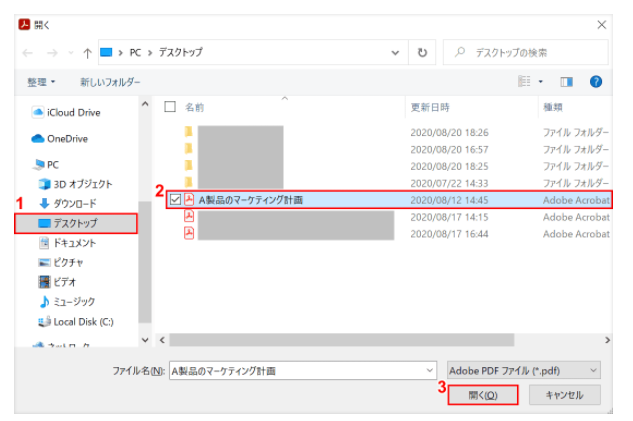Open the view options dropdown arrow
Image resolution: width=633 pixels, height=421 pixels.
coord(541,81)
